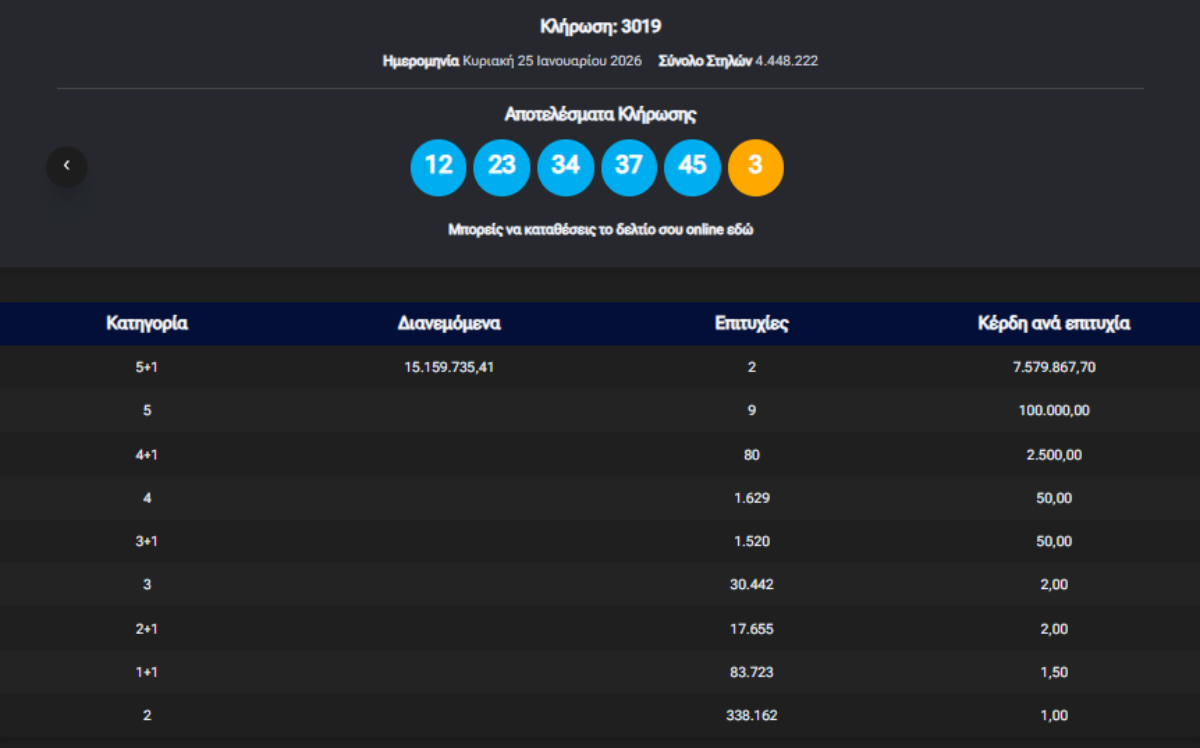Click the blue ball number 23
This screenshot has width=1200, height=748.
[501, 167]
